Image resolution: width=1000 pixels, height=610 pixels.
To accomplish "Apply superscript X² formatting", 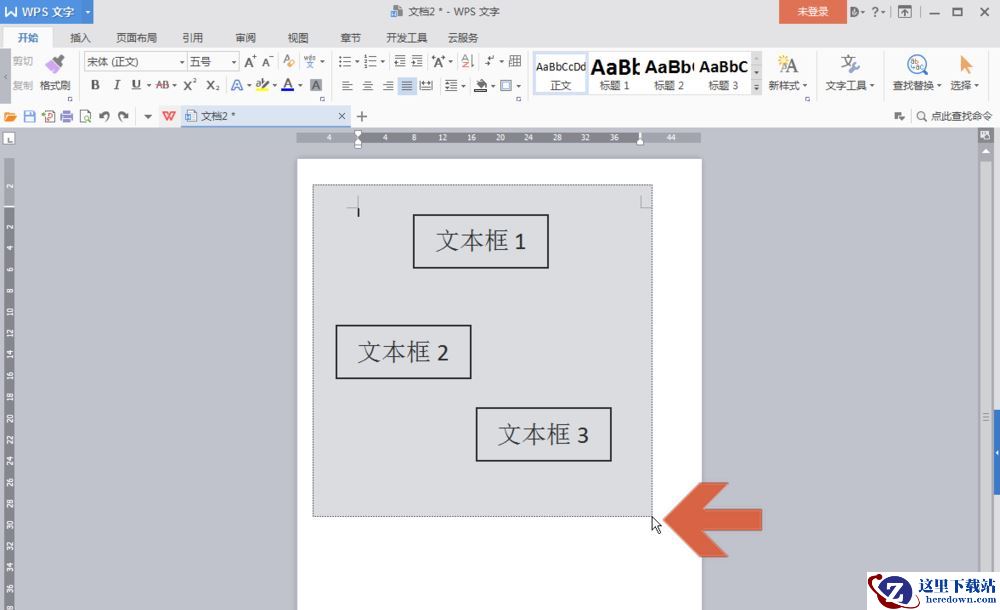I will (x=189, y=85).
